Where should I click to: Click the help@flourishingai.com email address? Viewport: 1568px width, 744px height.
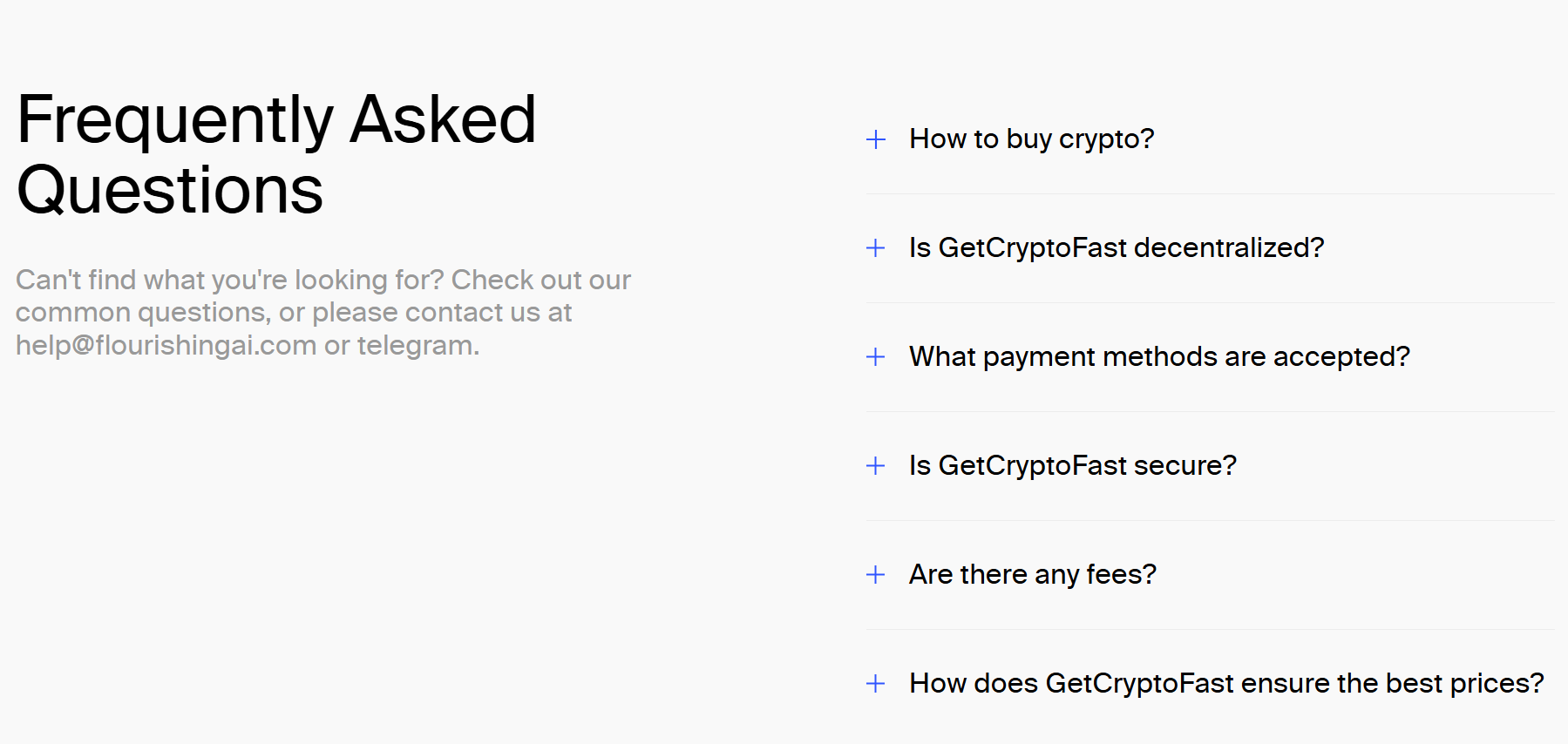tap(166, 346)
